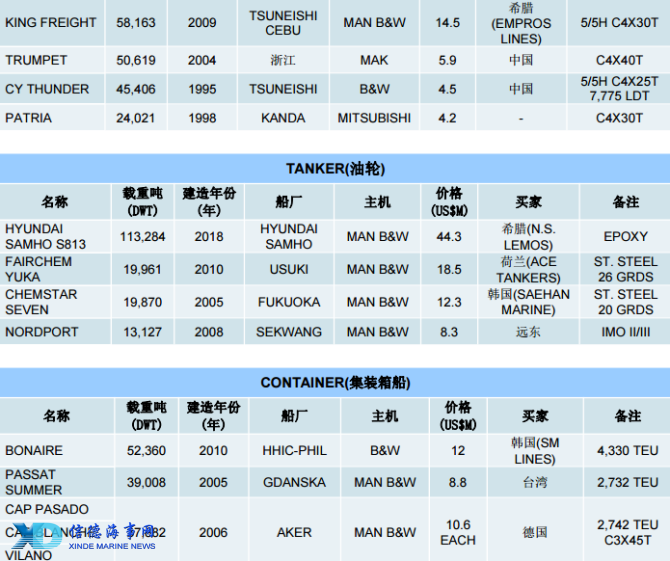Select the 52,360 deadweight value
Viewport: 670px width, 561px height.
[x=146, y=450]
